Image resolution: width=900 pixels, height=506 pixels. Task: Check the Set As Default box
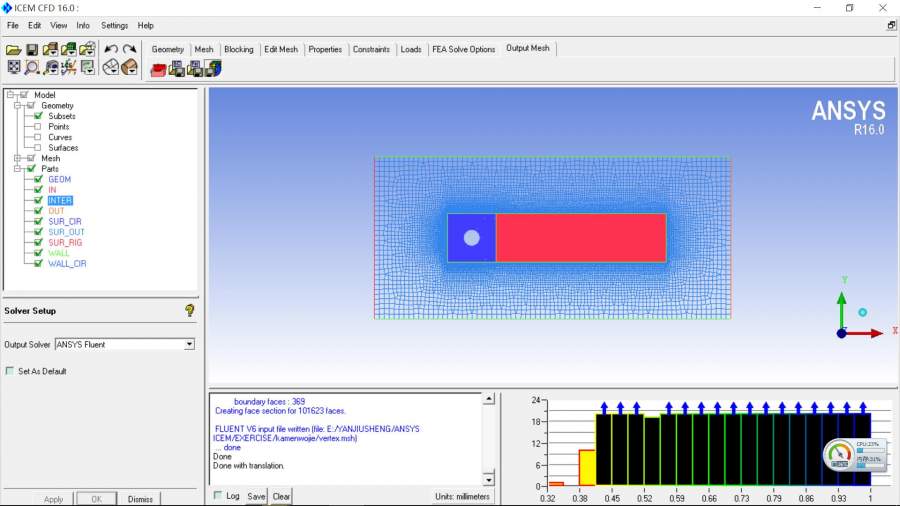pos(10,371)
